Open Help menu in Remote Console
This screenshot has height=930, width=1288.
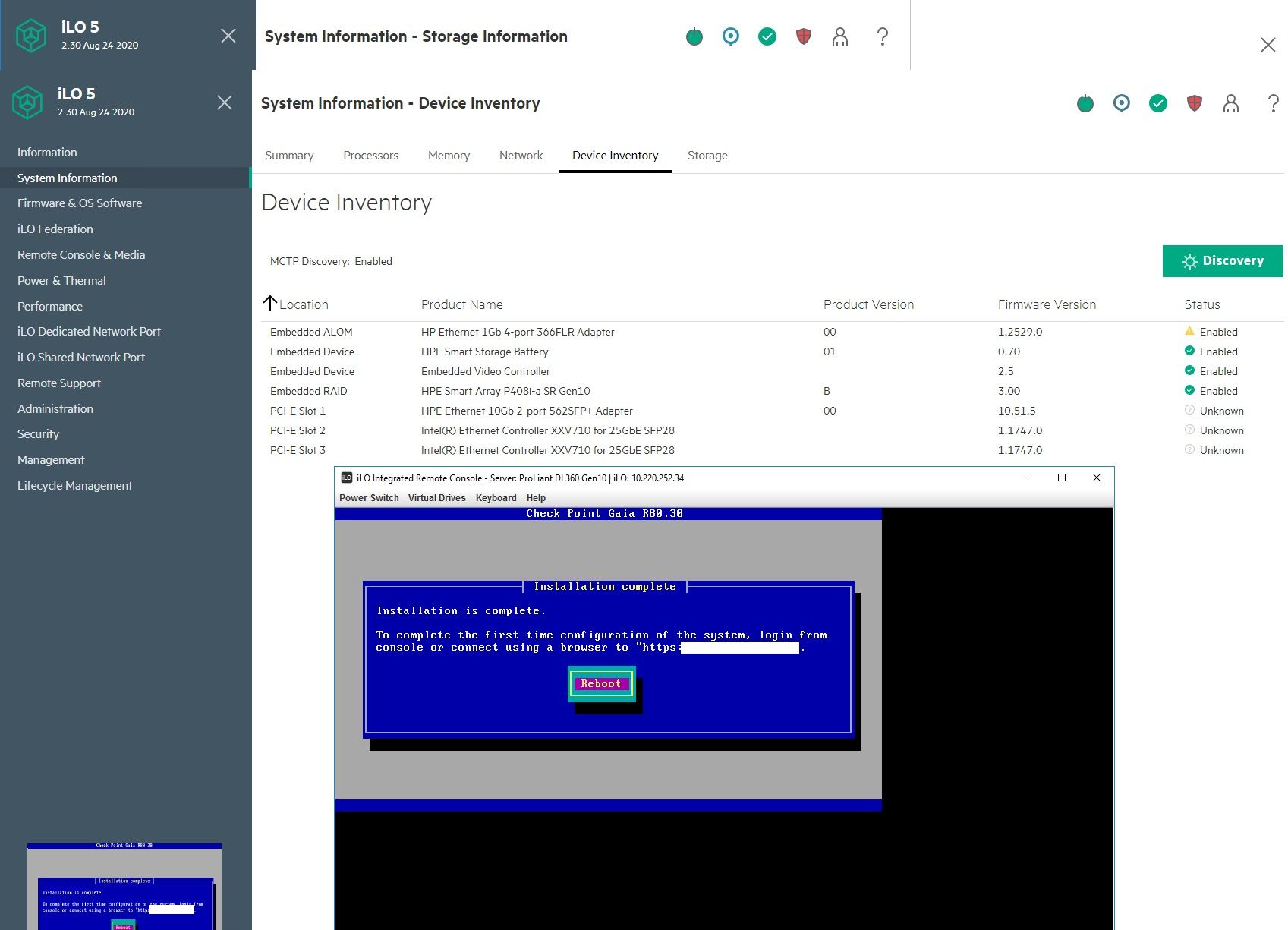[x=536, y=498]
